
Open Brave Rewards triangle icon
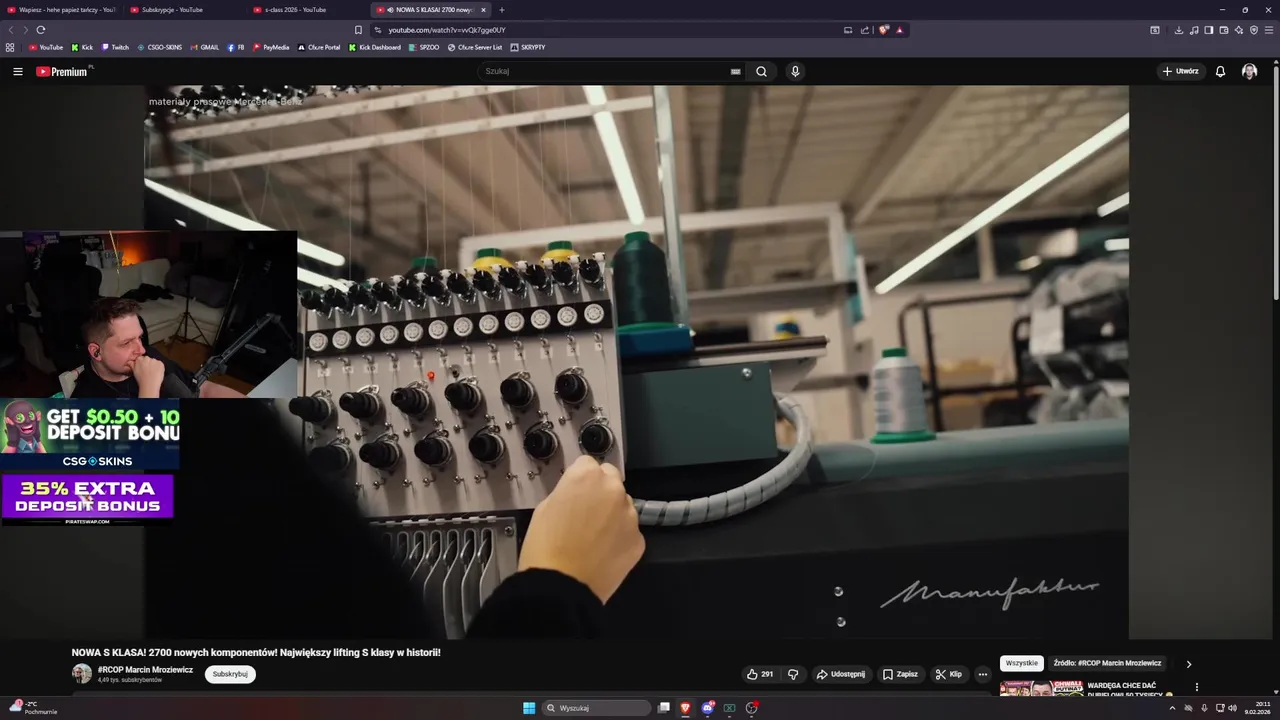tap(899, 30)
